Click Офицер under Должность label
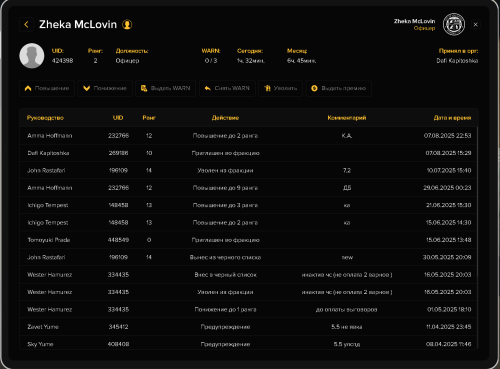 point(127,61)
